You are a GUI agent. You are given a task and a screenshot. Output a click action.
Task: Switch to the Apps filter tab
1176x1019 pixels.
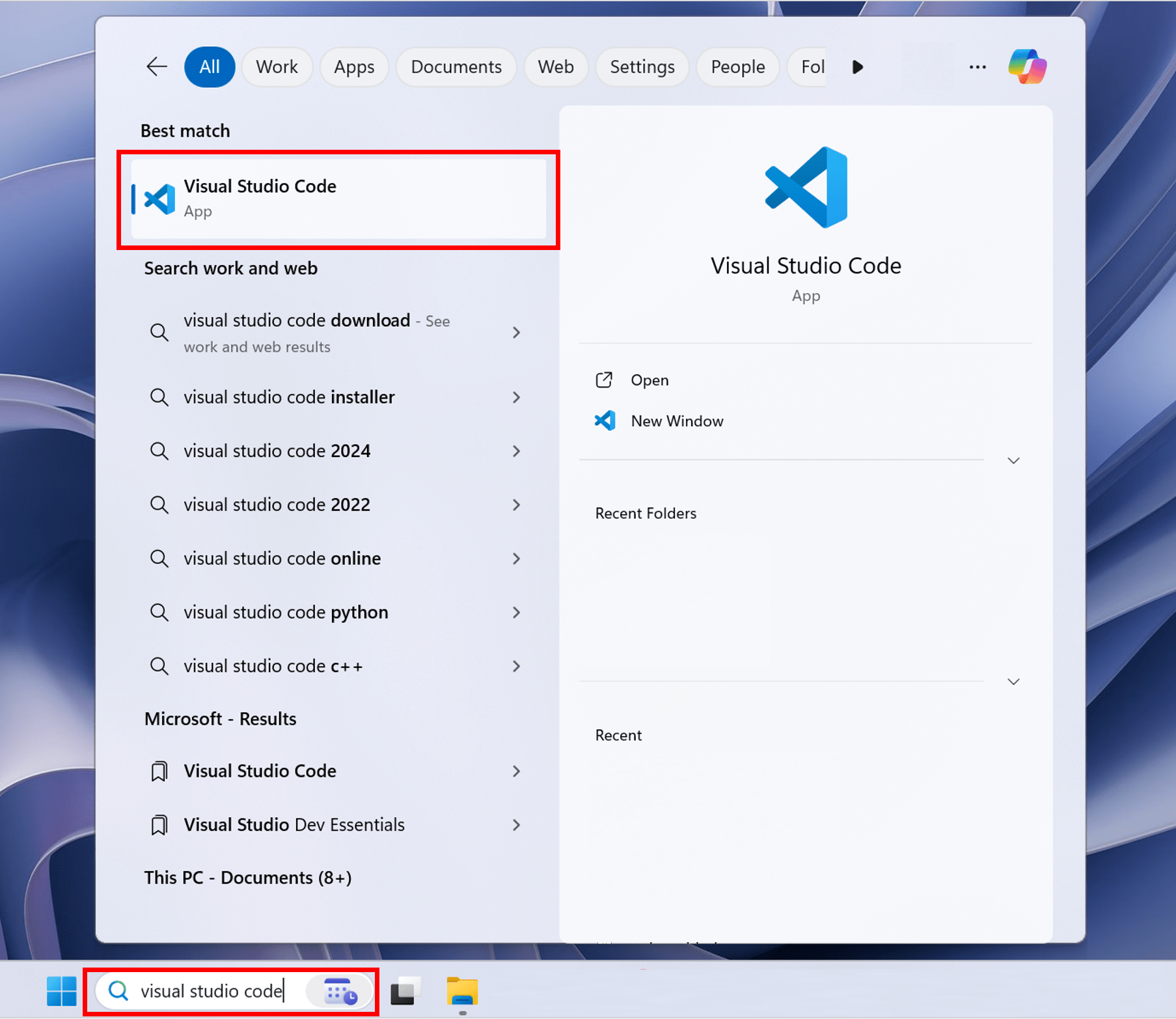tap(354, 67)
